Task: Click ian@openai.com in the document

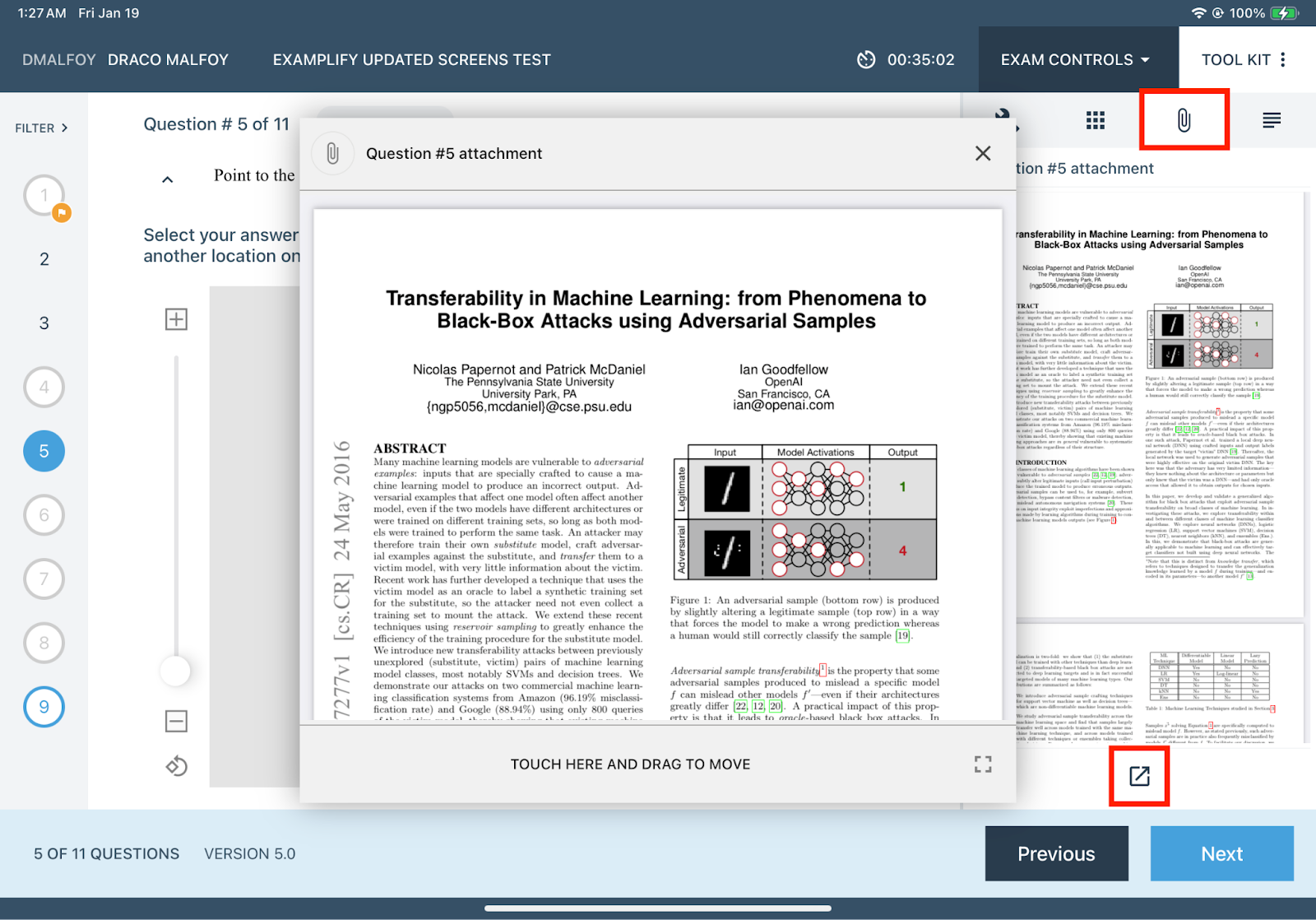Action: 784,406
